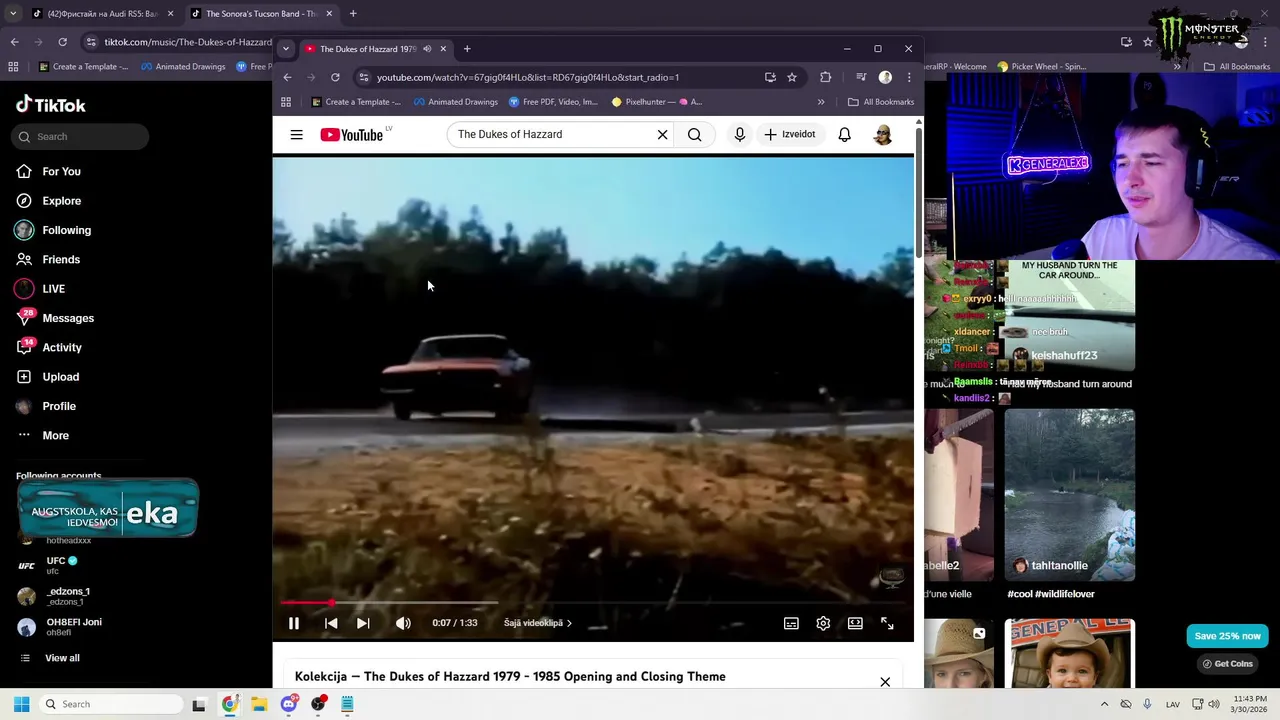Open YouTube player settings gear
1280x720 pixels.
coord(823,623)
